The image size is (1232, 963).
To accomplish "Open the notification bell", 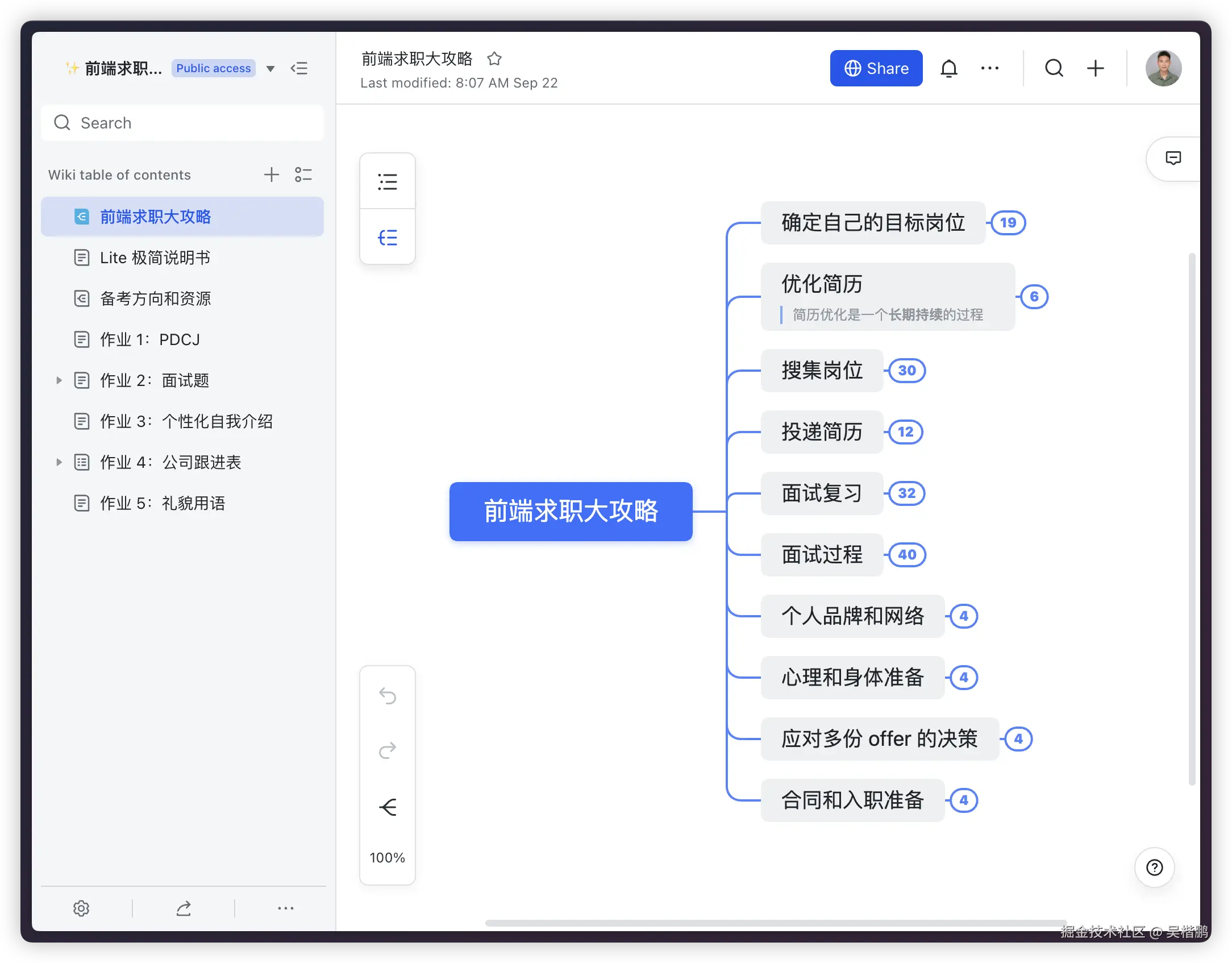I will click(948, 68).
